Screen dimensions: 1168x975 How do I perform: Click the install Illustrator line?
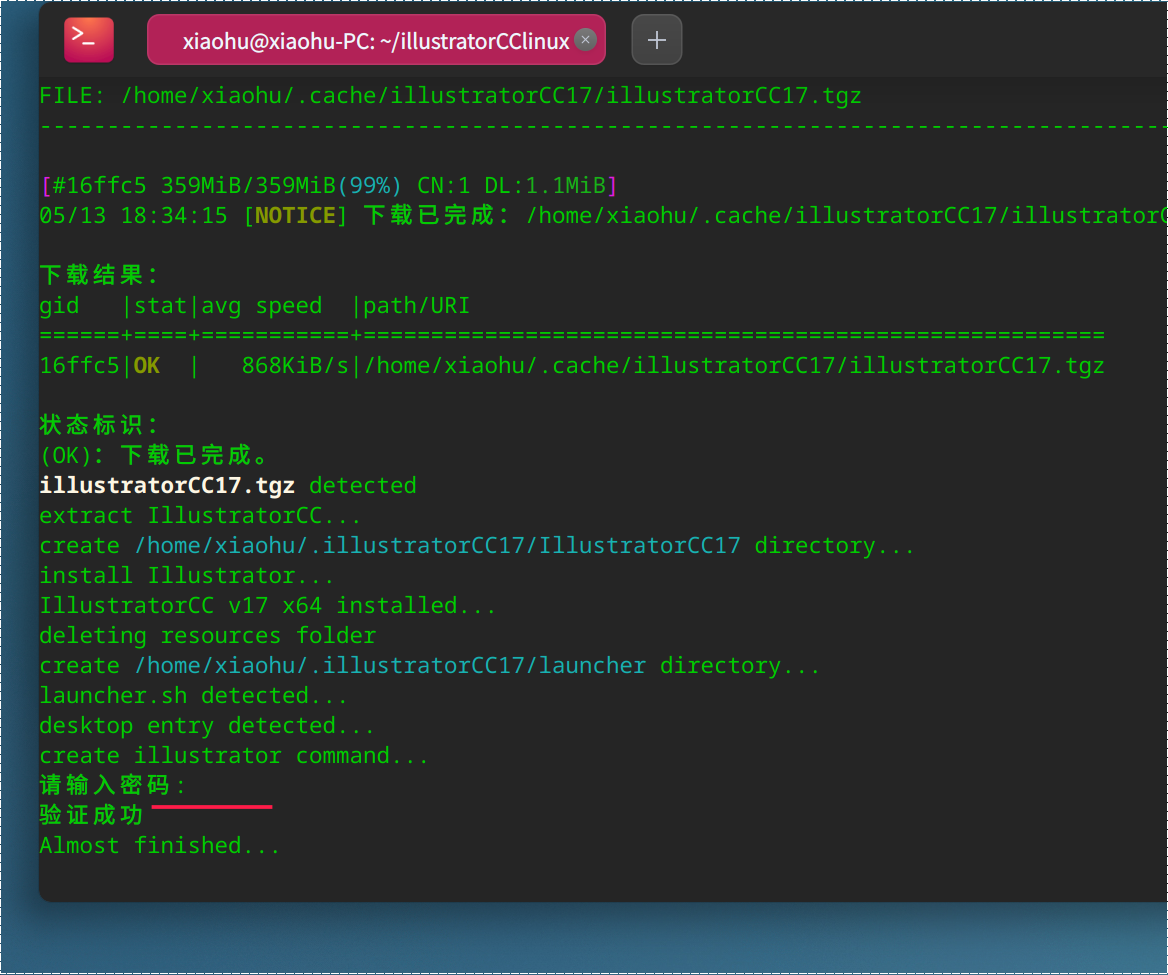[186, 575]
